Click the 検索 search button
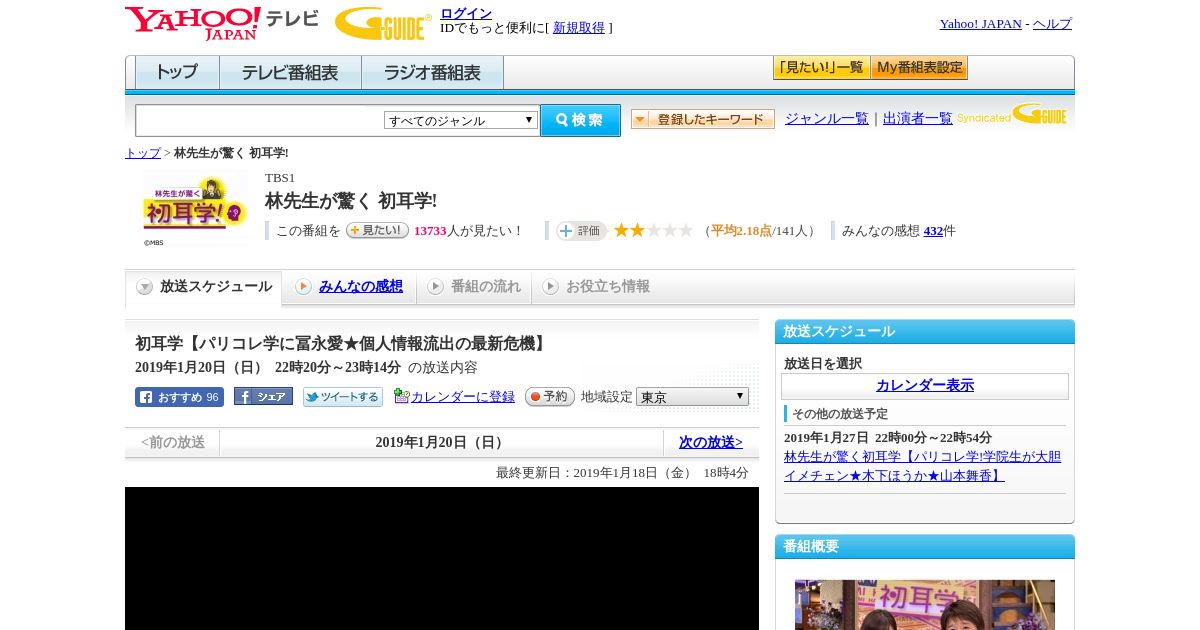1200x630 pixels. point(580,120)
